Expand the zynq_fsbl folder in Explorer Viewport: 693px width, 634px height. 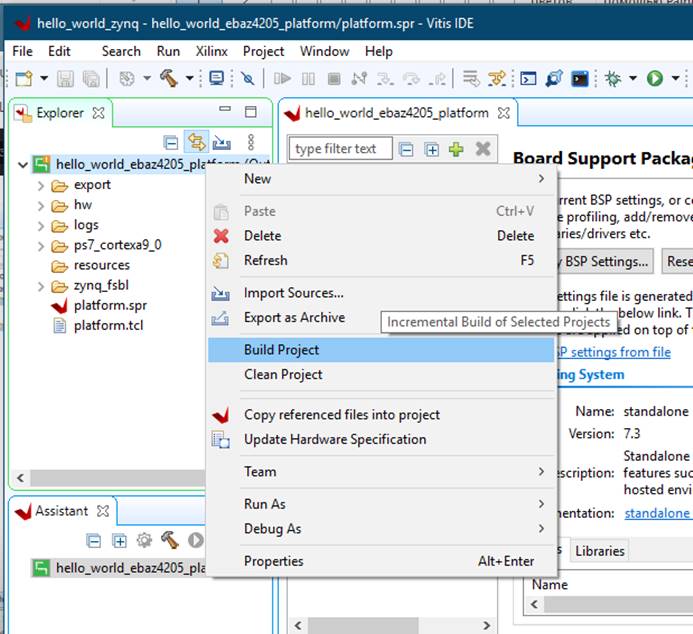coord(40,286)
